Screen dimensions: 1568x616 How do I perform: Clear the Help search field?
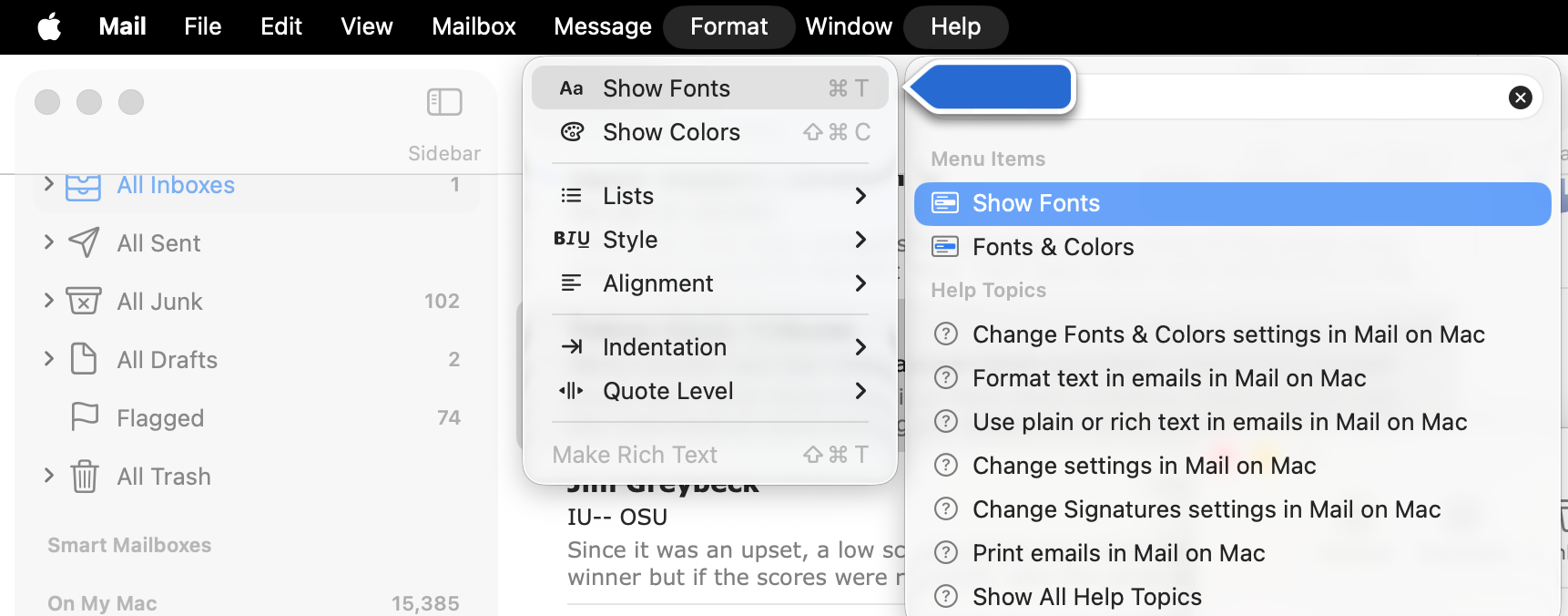(x=1520, y=98)
